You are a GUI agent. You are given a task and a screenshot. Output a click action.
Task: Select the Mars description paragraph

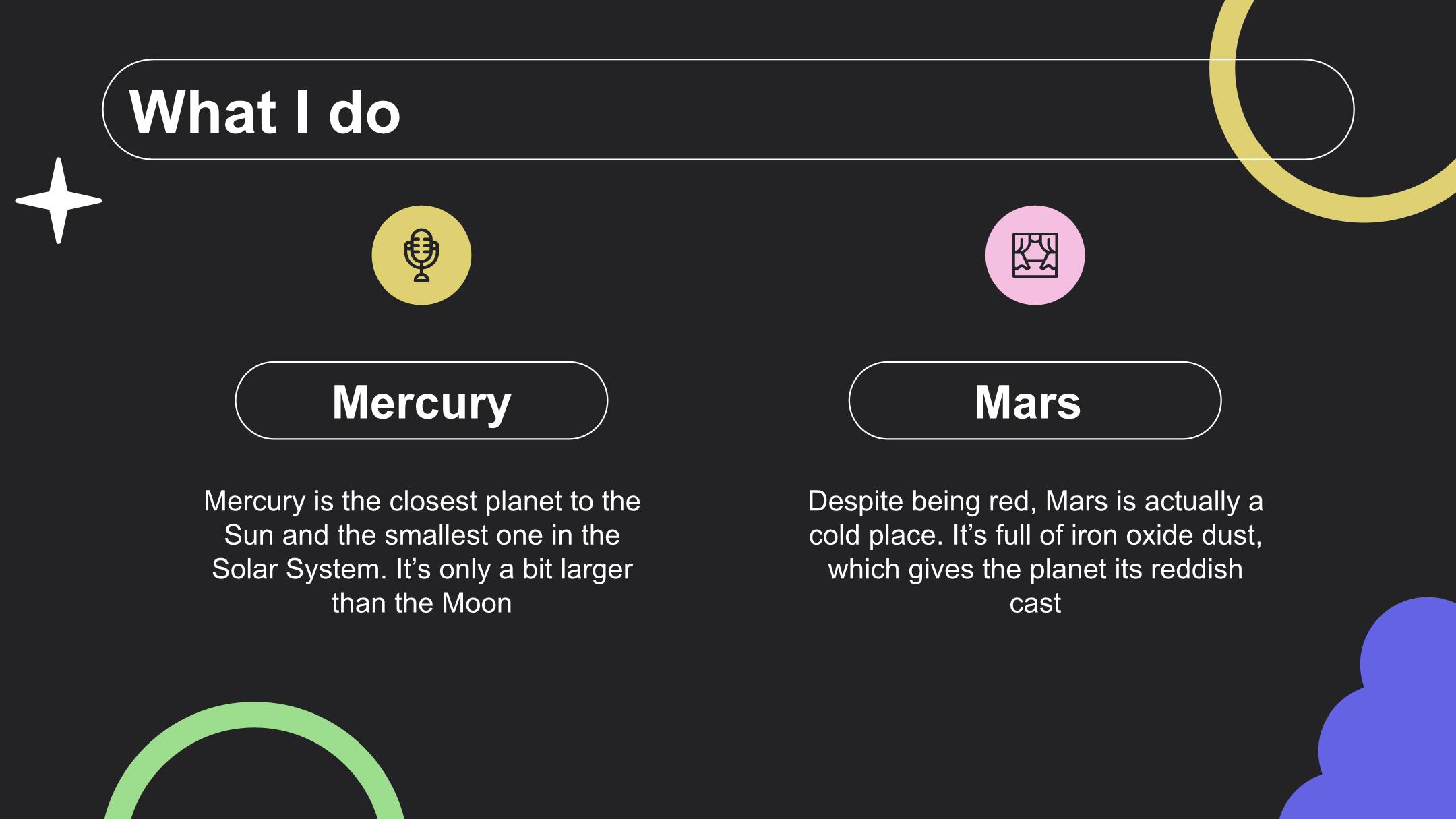(1035, 551)
